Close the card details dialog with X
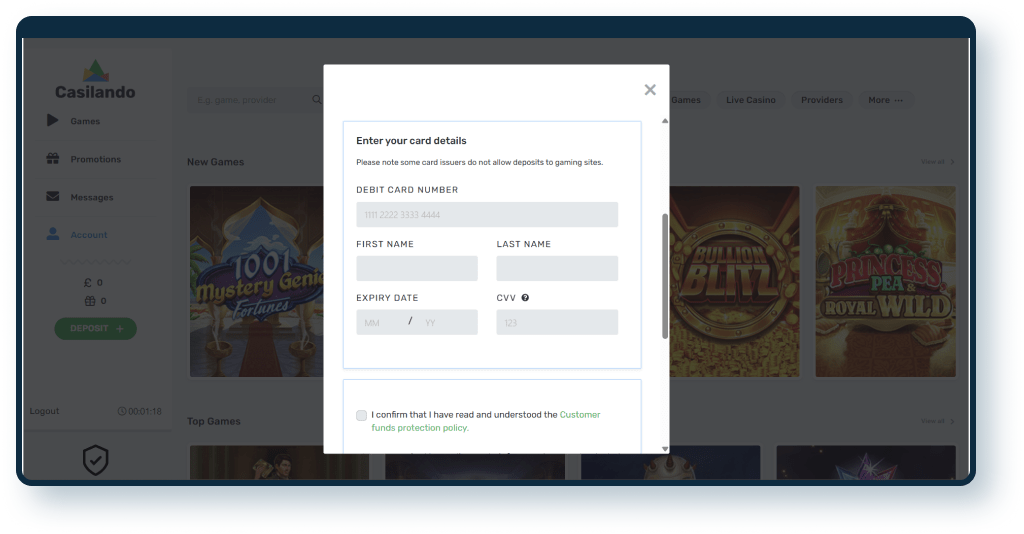 [x=650, y=90]
